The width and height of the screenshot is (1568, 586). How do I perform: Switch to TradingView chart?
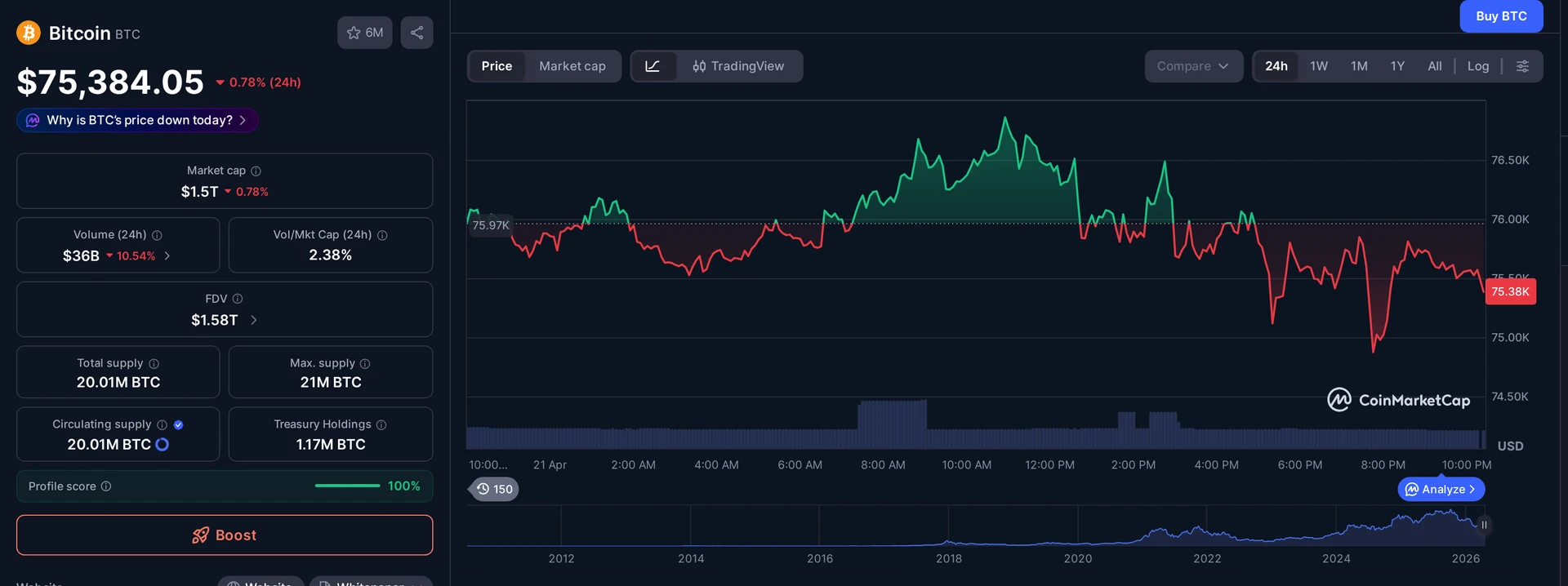pos(738,66)
